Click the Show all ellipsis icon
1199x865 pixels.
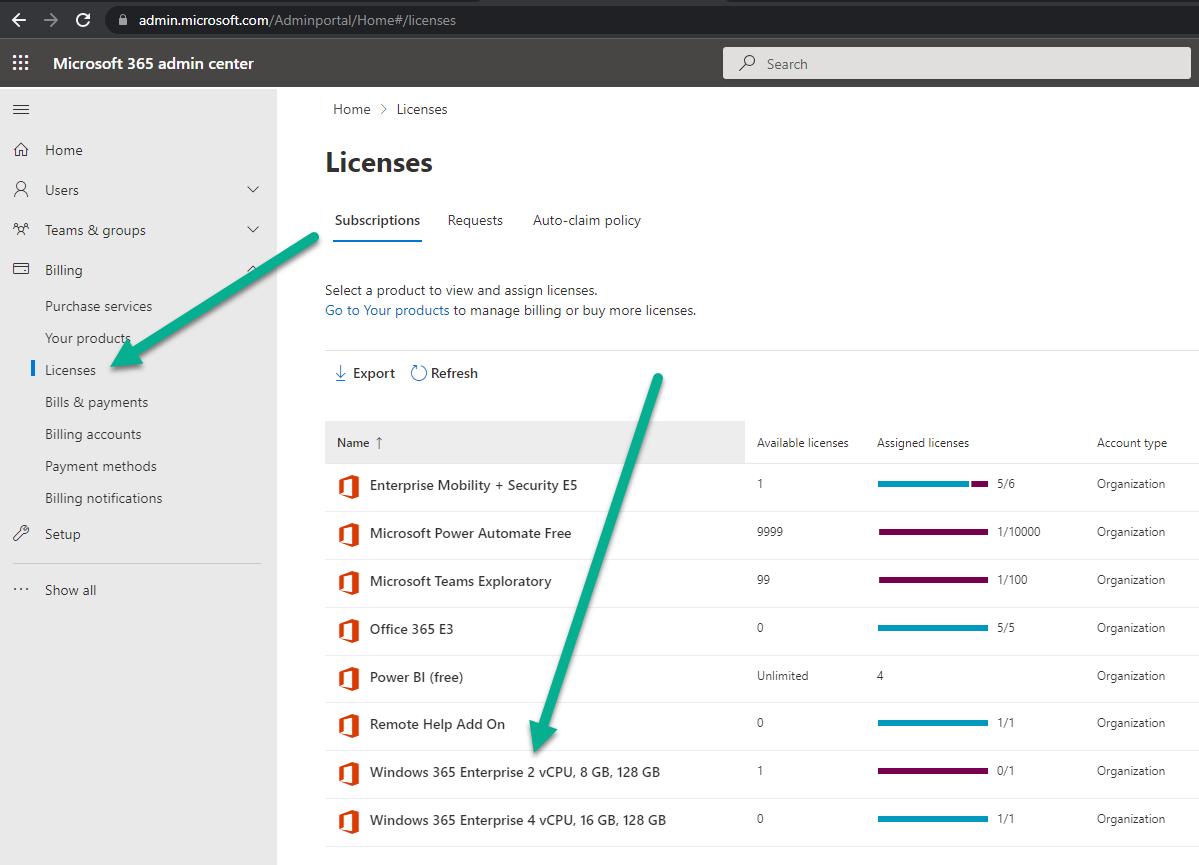(21, 590)
